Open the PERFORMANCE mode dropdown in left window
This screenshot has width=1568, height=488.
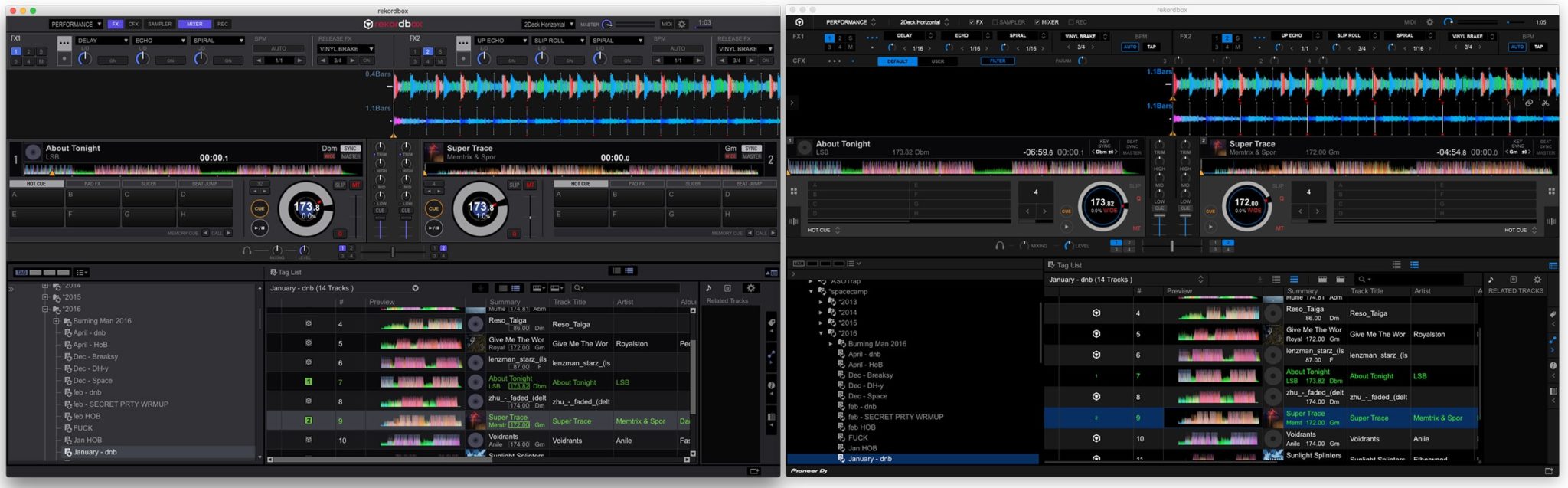[x=77, y=25]
